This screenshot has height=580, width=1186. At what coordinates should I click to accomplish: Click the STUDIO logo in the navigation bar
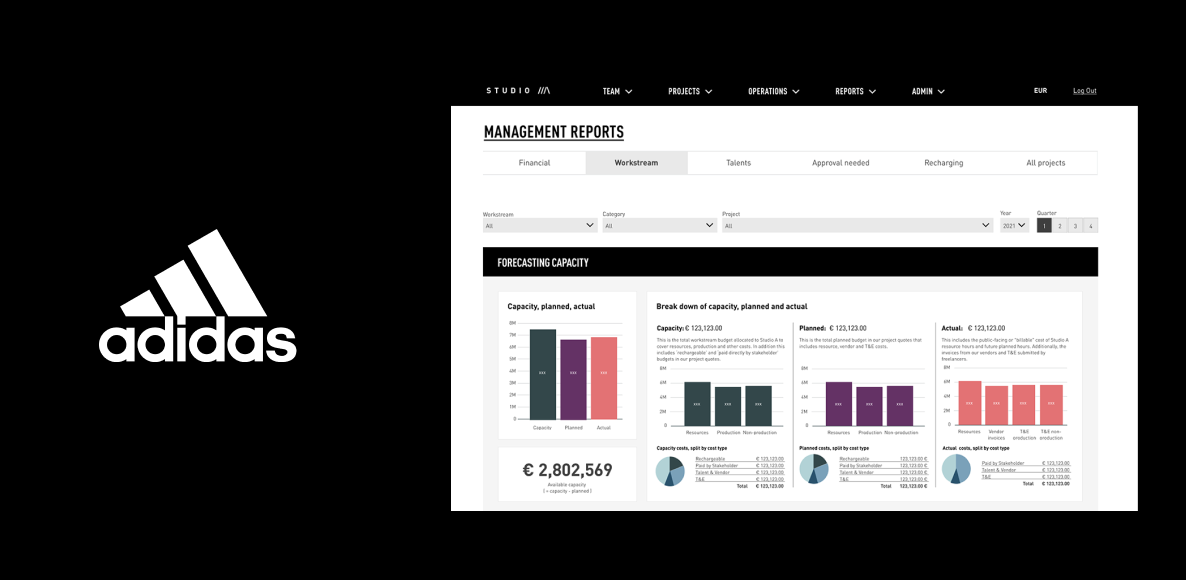pos(518,91)
